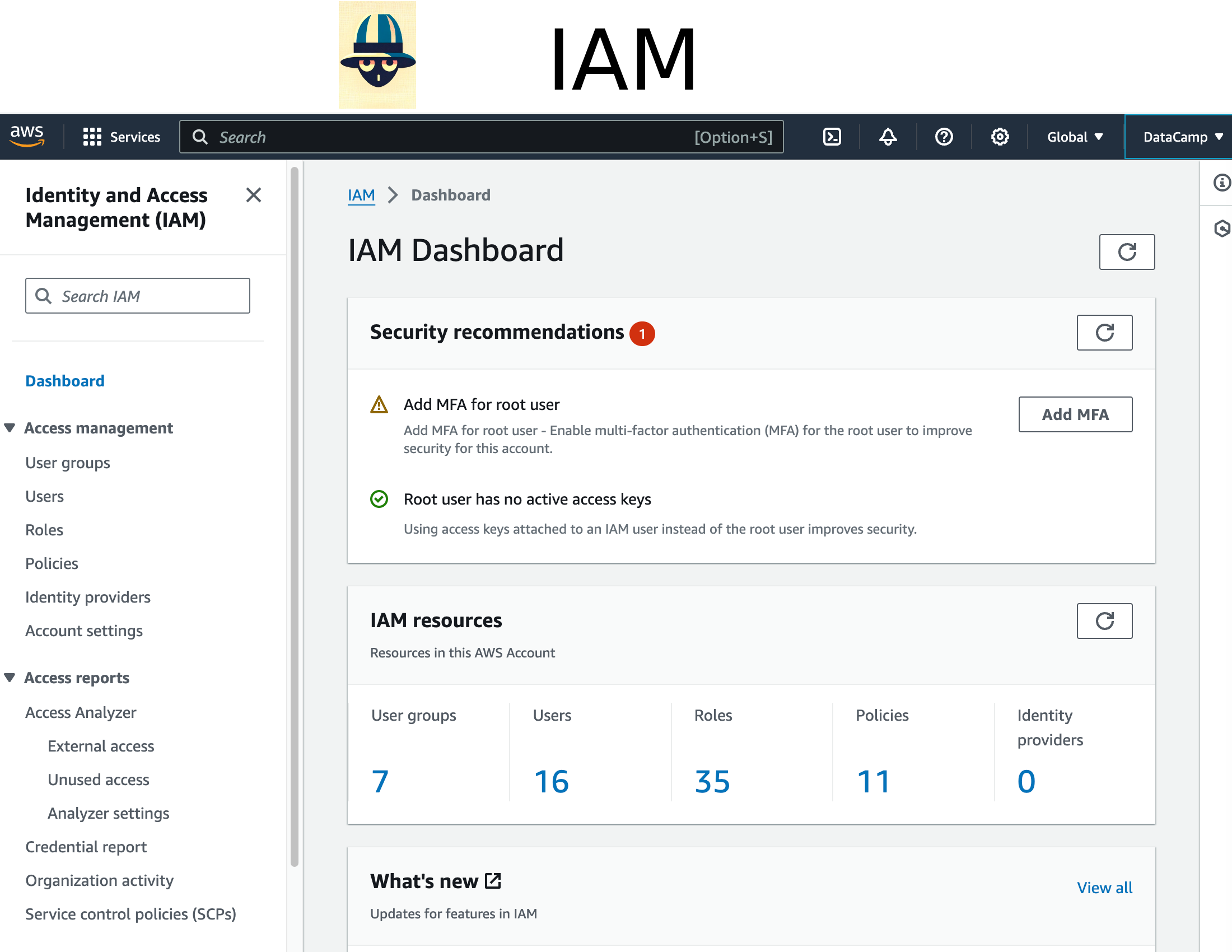Click the IAM breadcrumb link
This screenshot has width=1232, height=952.
(x=361, y=195)
